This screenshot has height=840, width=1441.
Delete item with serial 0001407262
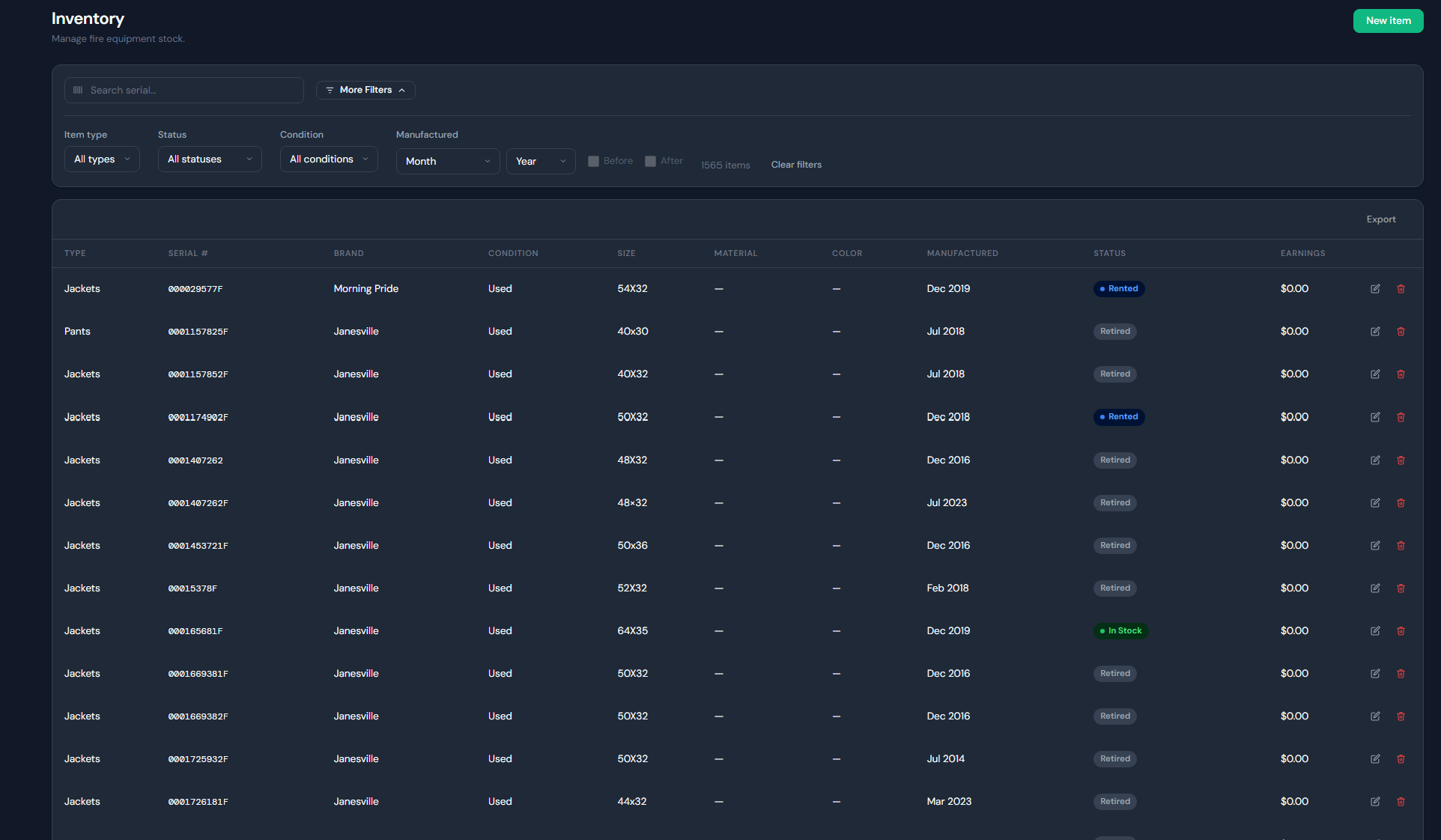(x=1401, y=460)
